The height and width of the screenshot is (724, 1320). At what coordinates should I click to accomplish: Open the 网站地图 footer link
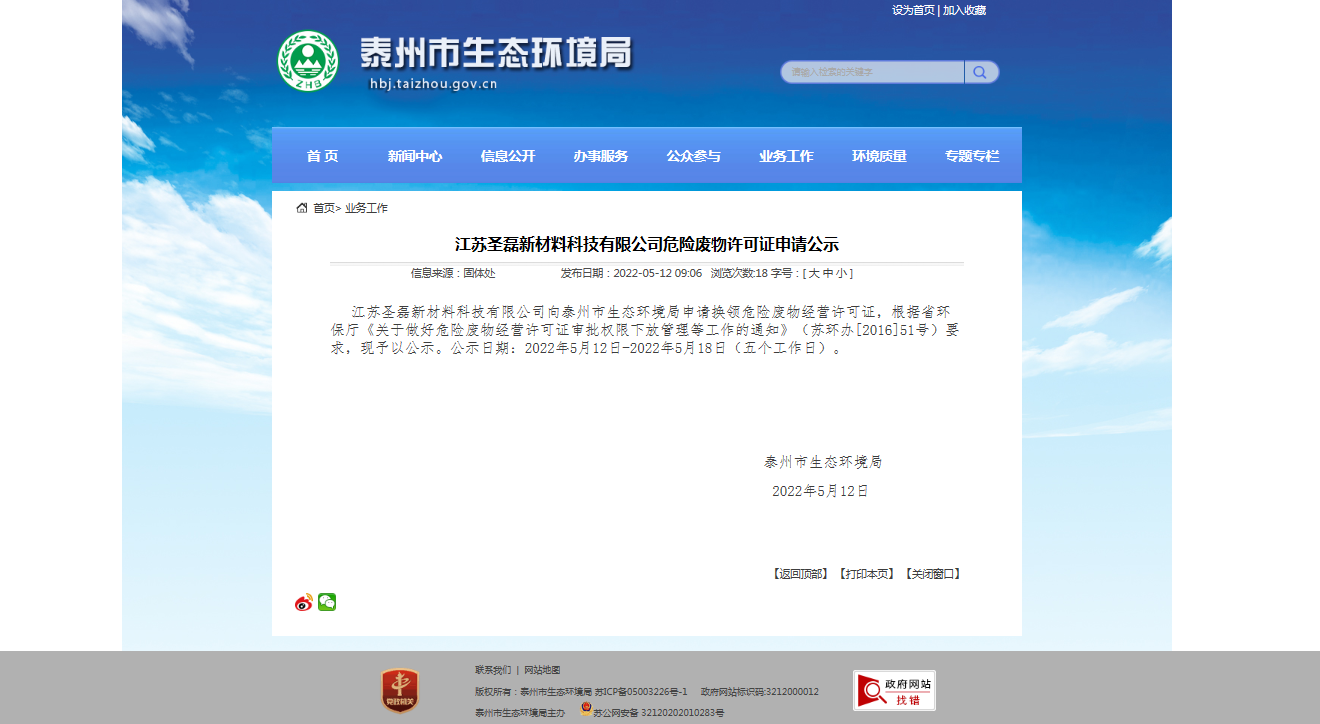point(542,670)
